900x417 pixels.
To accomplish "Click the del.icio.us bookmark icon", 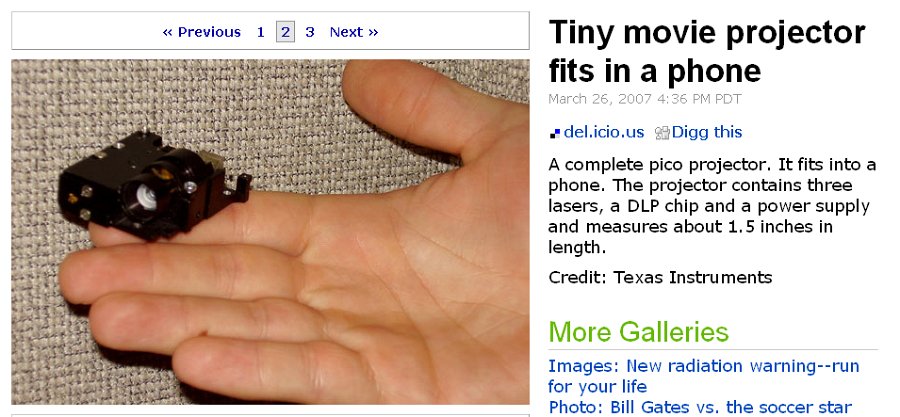I will (x=554, y=133).
